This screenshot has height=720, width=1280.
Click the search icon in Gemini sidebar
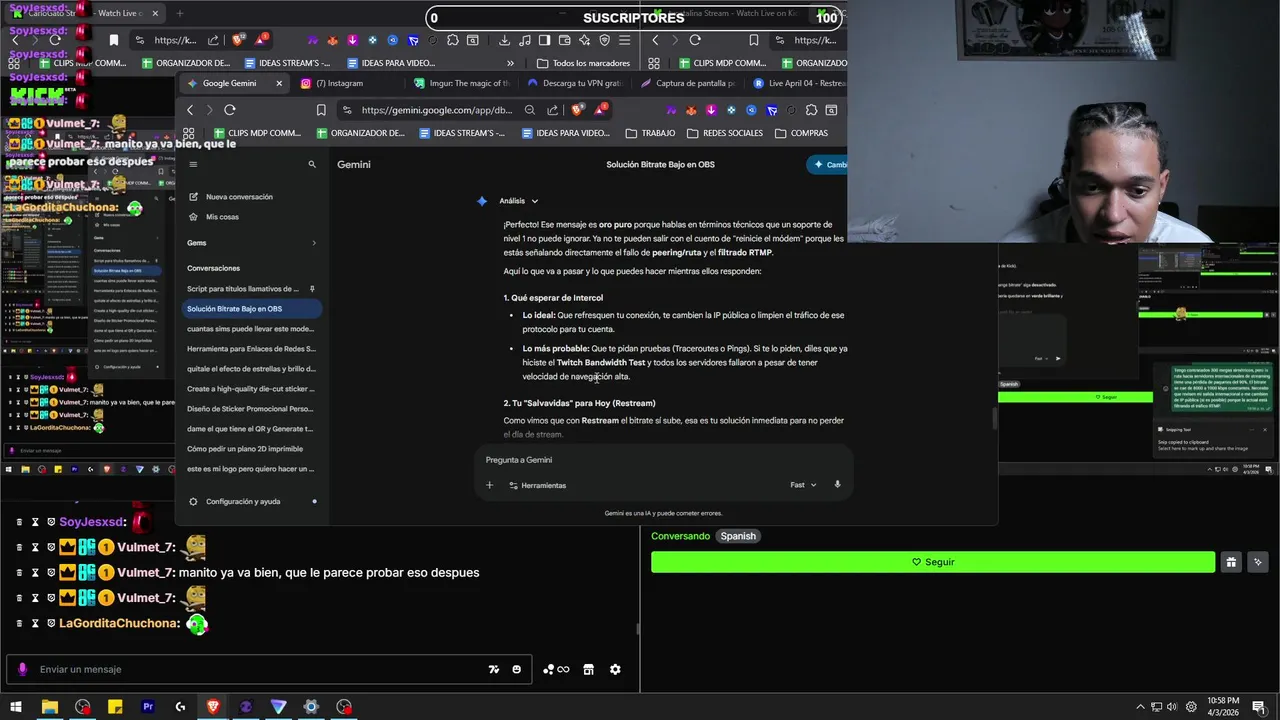312,164
